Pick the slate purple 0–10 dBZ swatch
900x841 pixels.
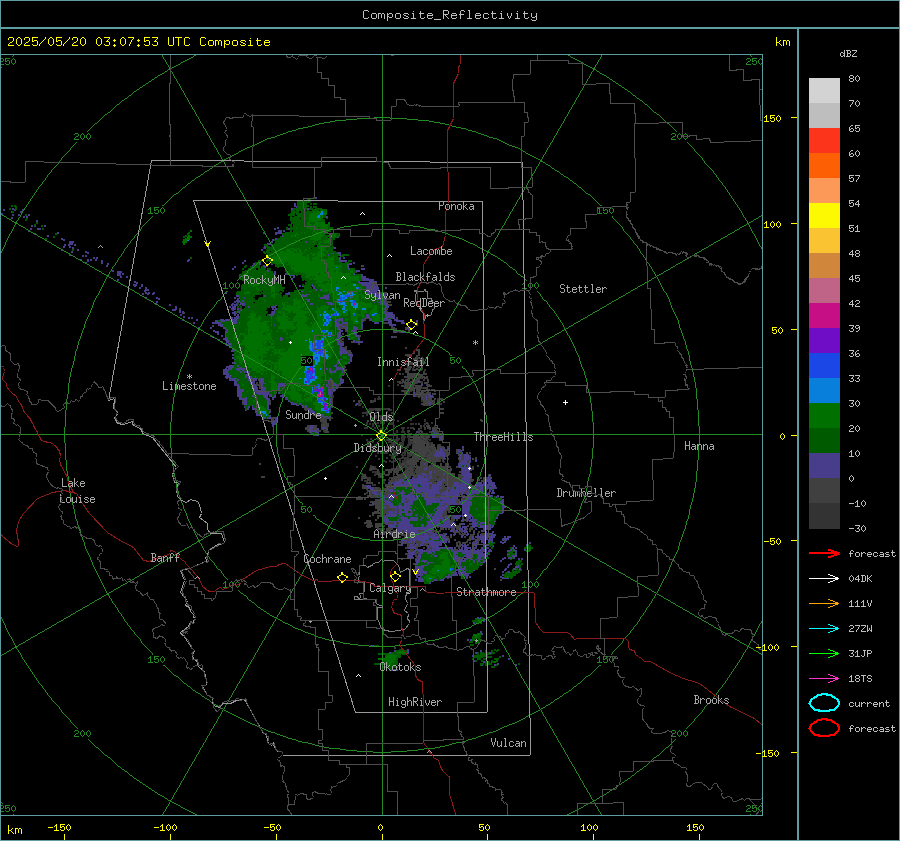[824, 466]
